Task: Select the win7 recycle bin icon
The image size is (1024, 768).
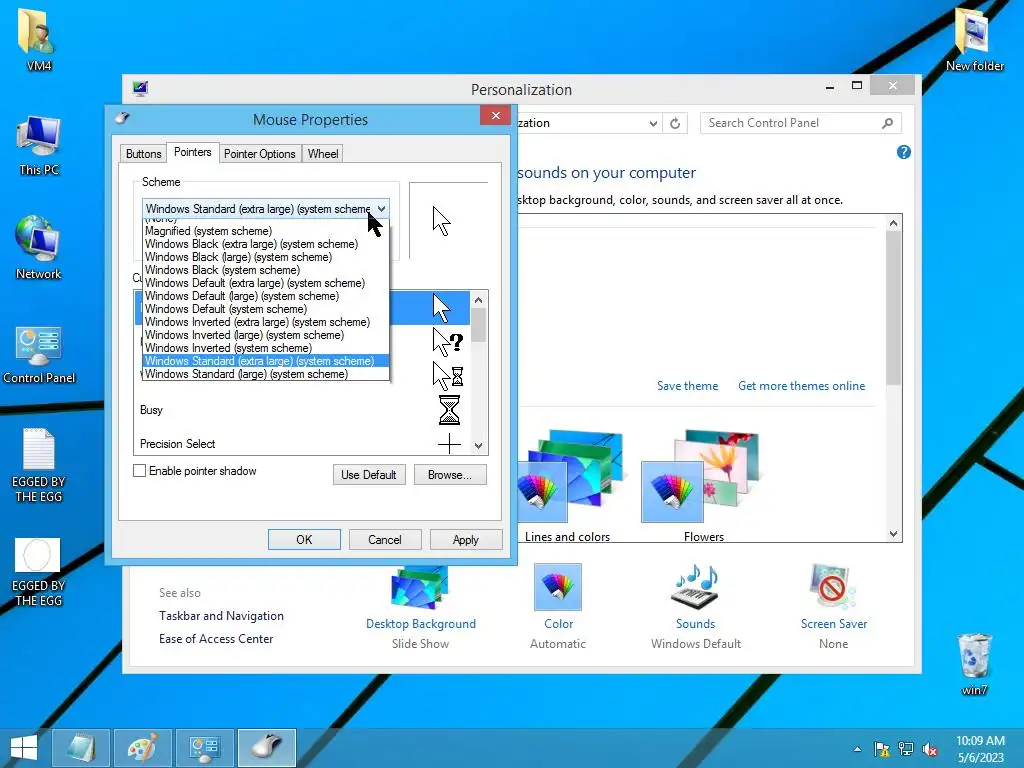Action: click(974, 663)
